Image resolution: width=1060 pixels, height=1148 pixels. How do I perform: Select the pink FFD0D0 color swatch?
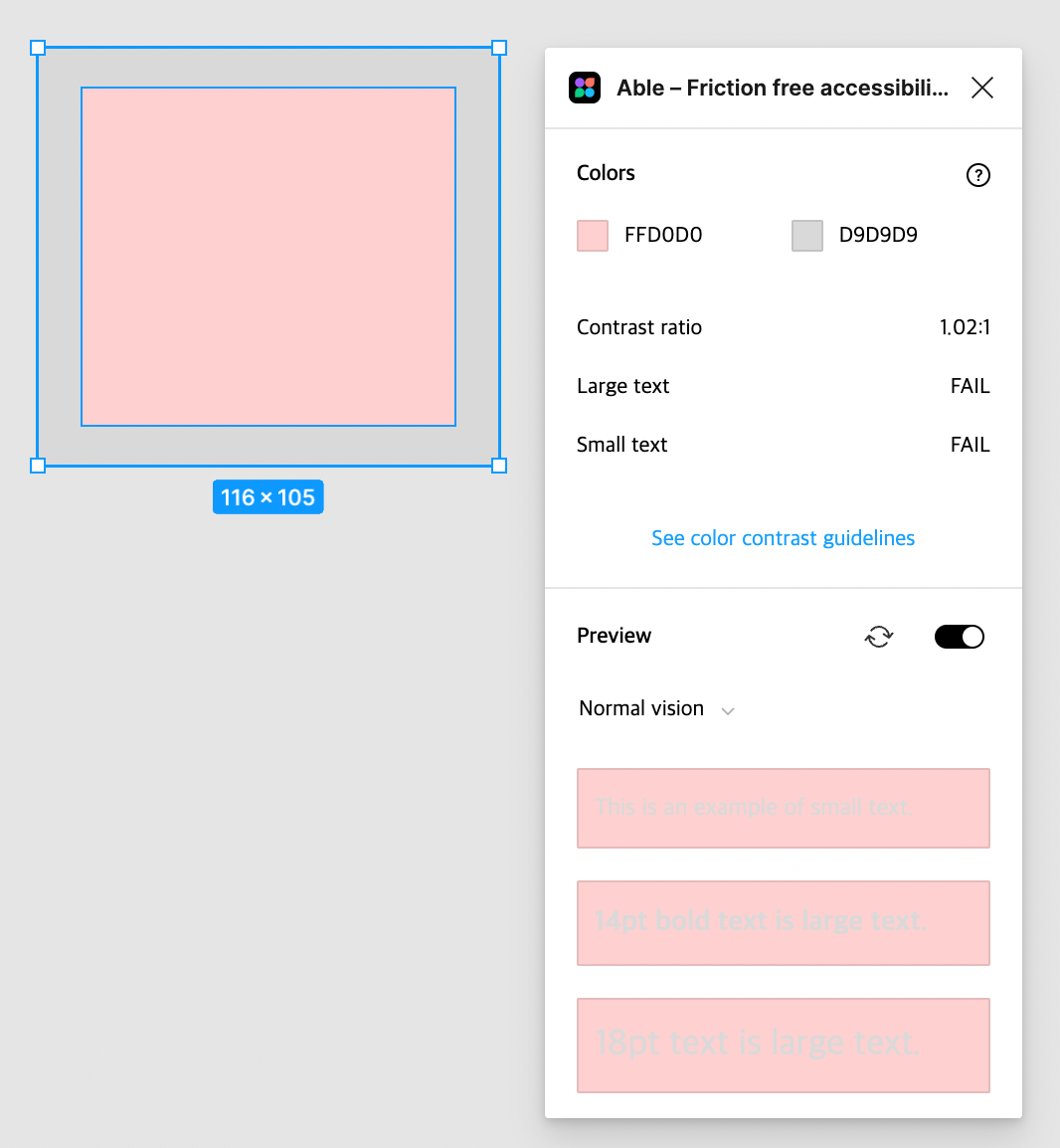tap(593, 236)
